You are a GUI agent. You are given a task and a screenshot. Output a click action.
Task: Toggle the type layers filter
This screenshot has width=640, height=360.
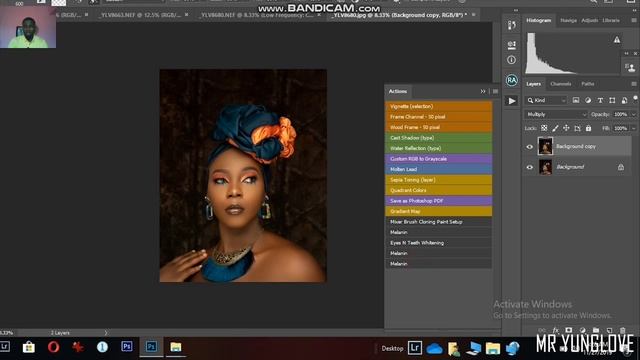[600, 100]
